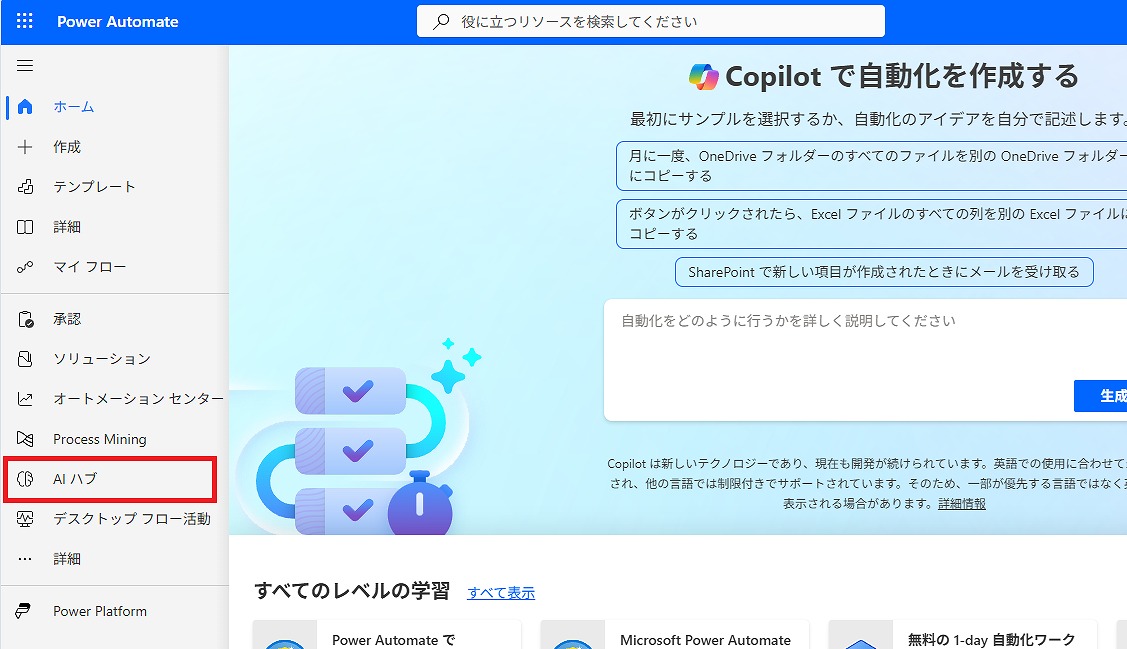Open the app launcher waffle icon
Image resolution: width=1127 pixels, height=649 pixels.
pyautogui.click(x=25, y=21)
